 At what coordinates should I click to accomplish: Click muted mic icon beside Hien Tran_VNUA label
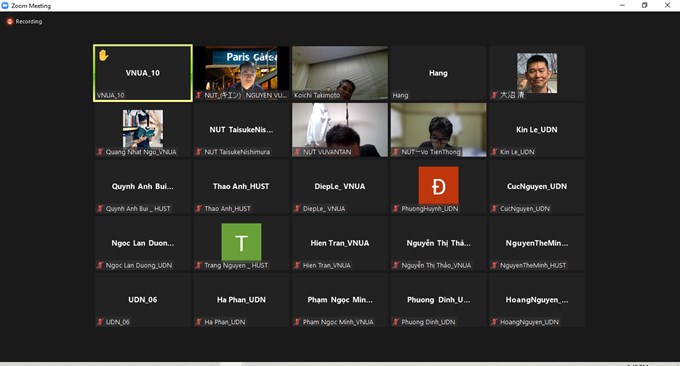click(x=298, y=265)
